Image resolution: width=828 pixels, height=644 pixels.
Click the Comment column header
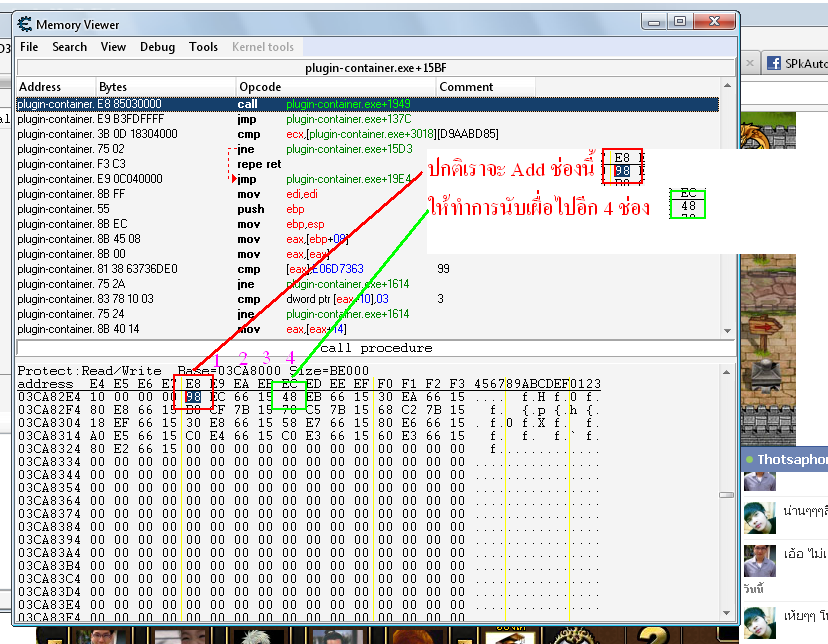point(486,87)
